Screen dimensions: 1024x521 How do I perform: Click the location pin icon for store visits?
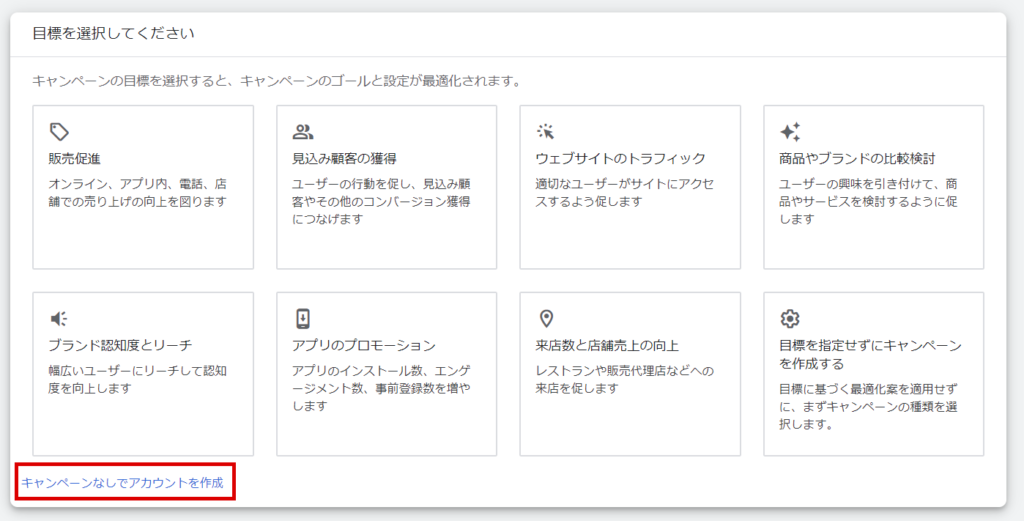546,319
